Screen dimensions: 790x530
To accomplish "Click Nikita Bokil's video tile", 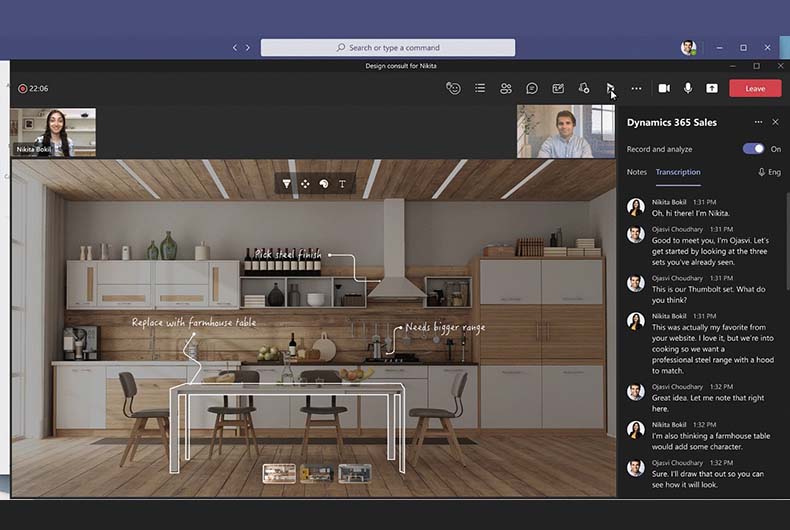I will (53, 132).
